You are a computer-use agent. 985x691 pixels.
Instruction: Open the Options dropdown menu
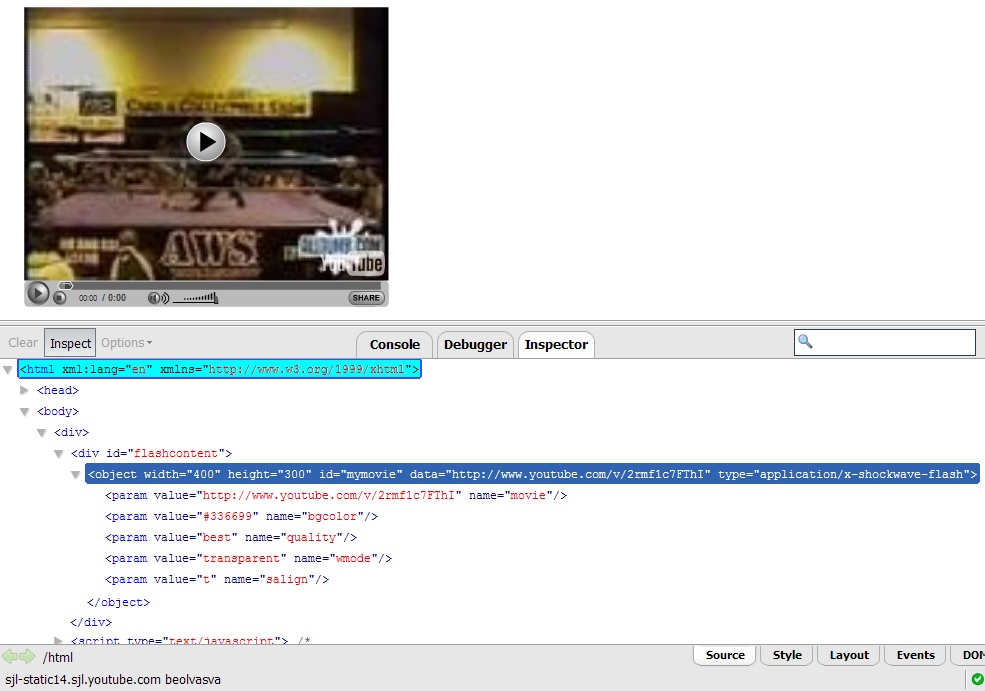coord(126,343)
